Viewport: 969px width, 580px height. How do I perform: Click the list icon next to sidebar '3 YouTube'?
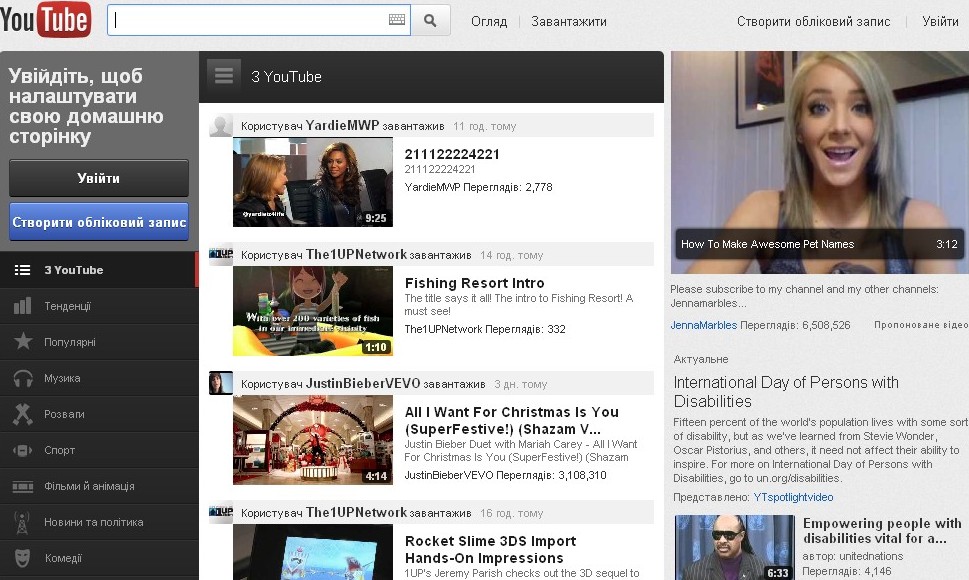tap(22, 270)
